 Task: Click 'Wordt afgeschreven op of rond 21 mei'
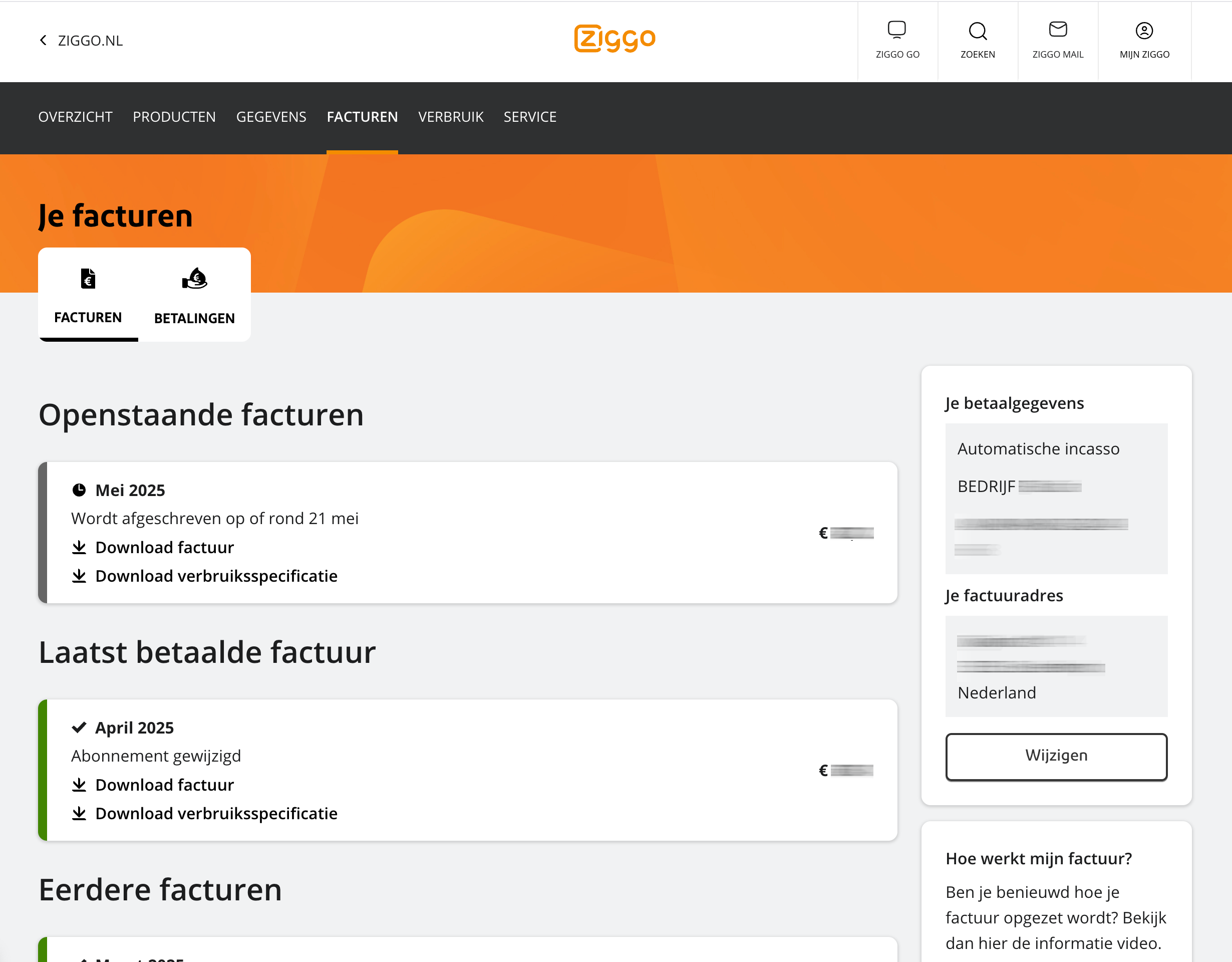pyautogui.click(x=215, y=519)
